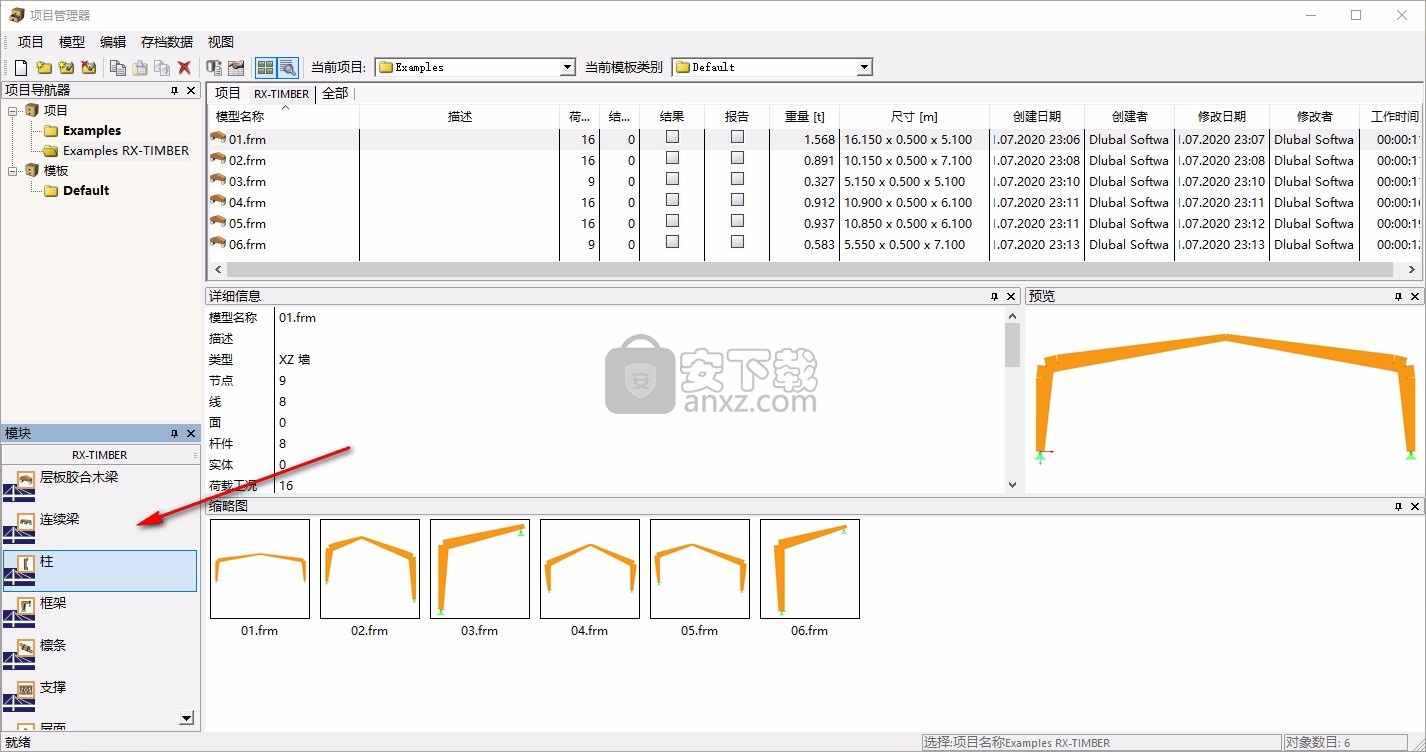1426x752 pixels.
Task: Check the 结果 box for 02.frm
Action: point(672,157)
